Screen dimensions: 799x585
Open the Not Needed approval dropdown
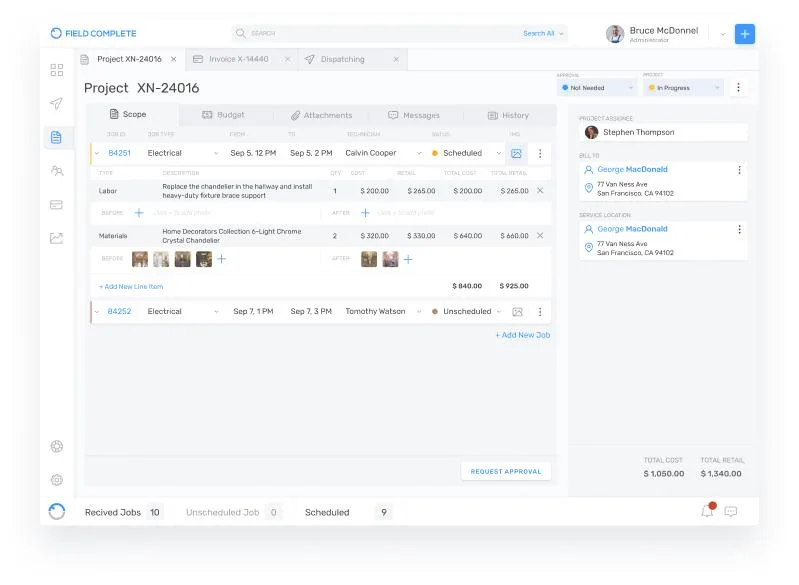[597, 88]
